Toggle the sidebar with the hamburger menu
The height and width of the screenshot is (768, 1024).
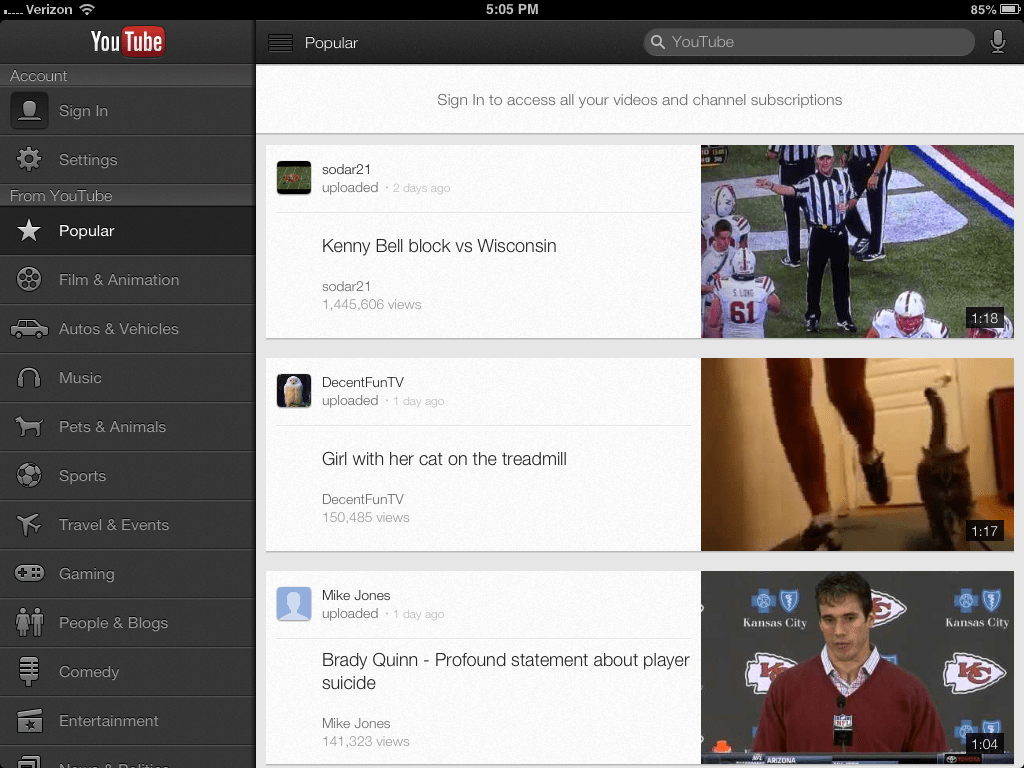pos(279,42)
